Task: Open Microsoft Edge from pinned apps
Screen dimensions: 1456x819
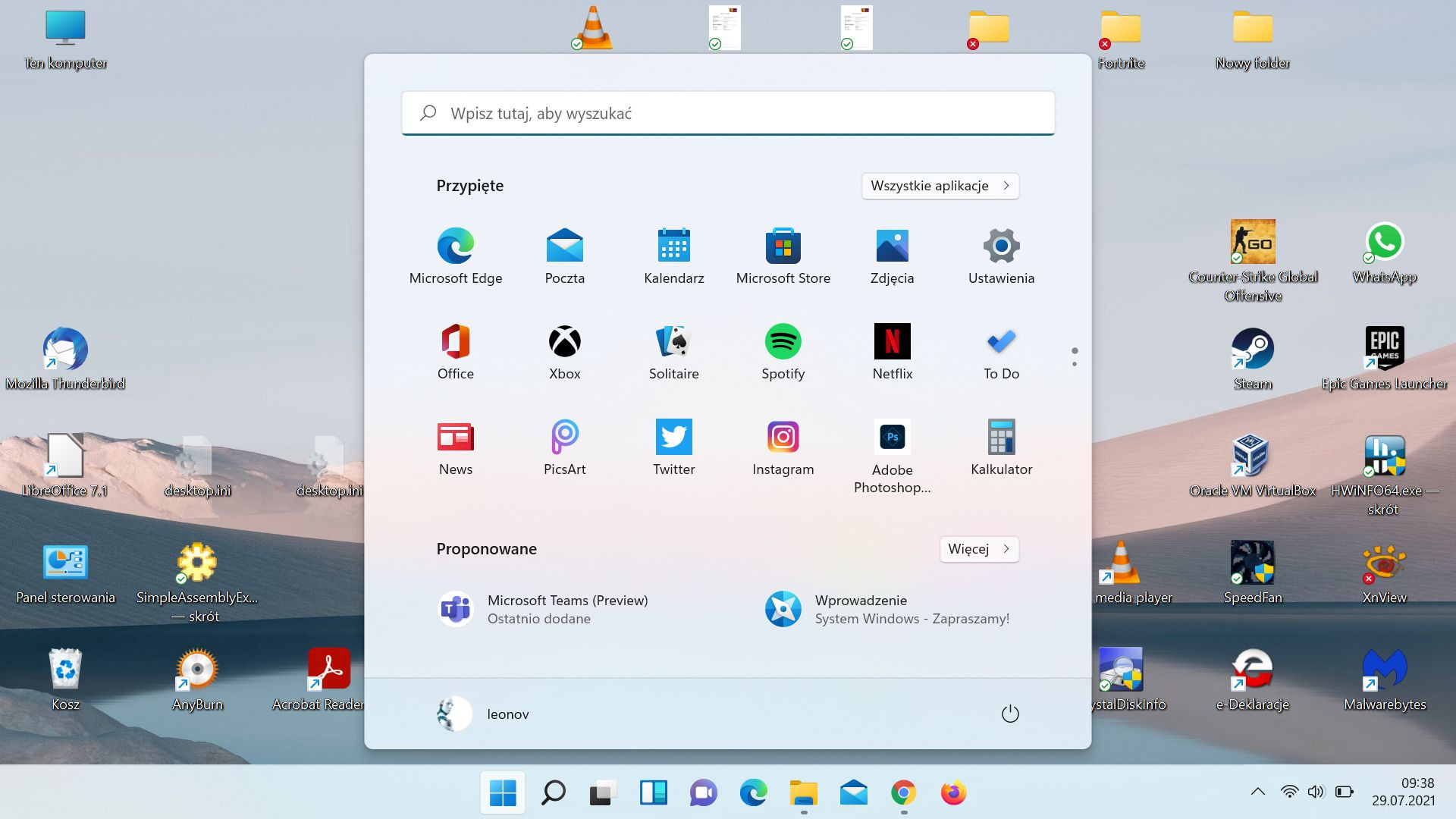Action: (456, 256)
